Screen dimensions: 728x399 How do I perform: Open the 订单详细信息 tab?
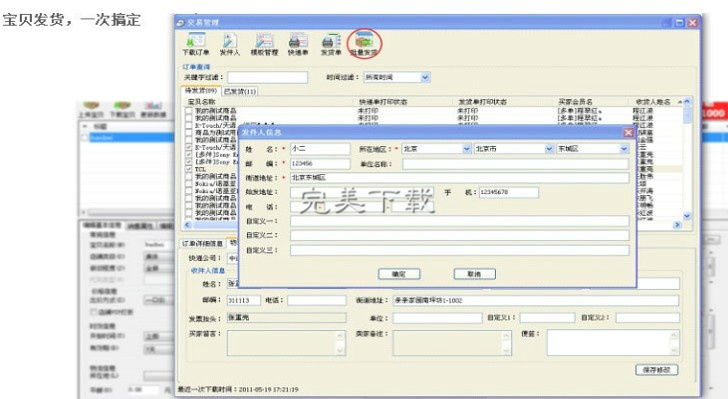(x=202, y=243)
